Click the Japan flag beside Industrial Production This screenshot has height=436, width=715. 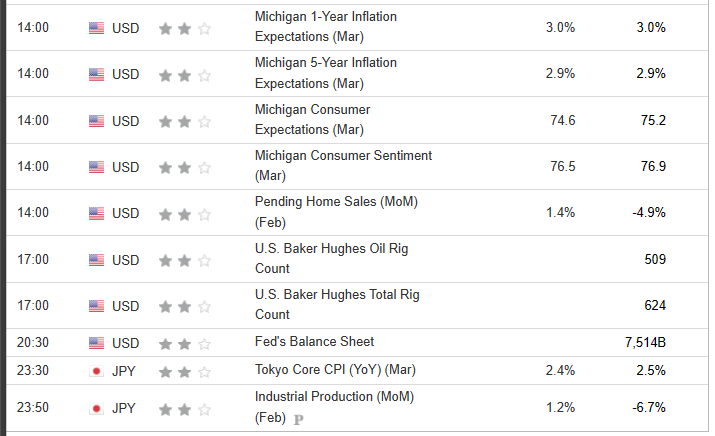tap(96, 408)
